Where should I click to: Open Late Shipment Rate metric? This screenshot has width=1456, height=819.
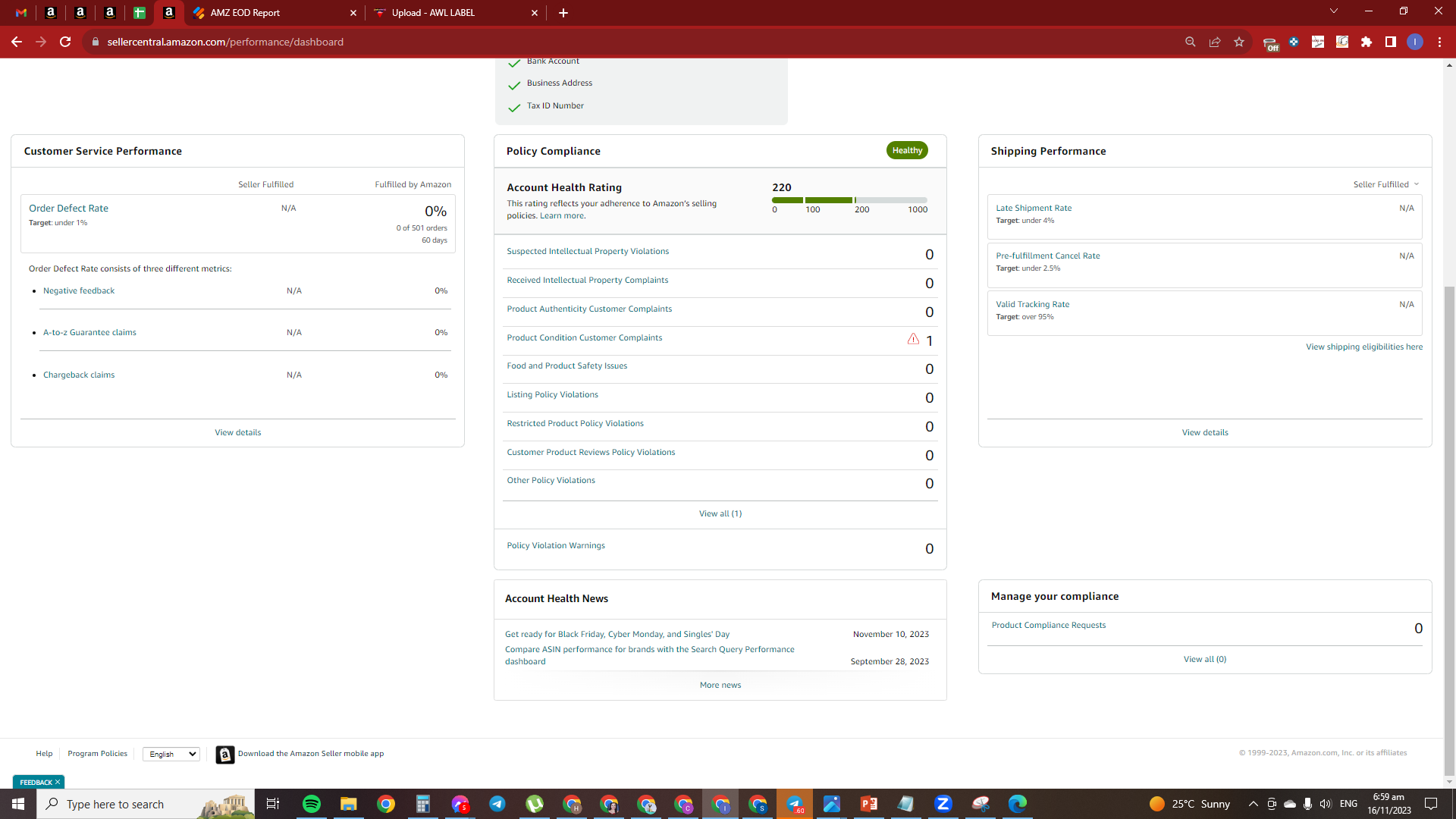(x=1034, y=208)
